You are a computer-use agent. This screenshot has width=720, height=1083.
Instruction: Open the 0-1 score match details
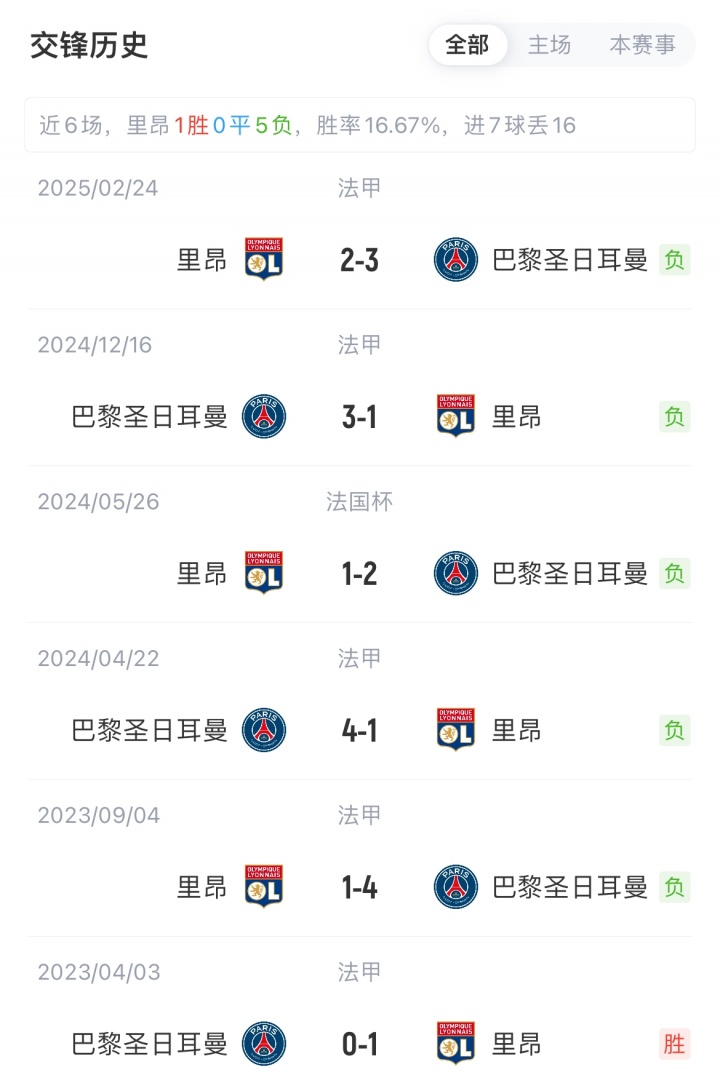(x=359, y=1044)
